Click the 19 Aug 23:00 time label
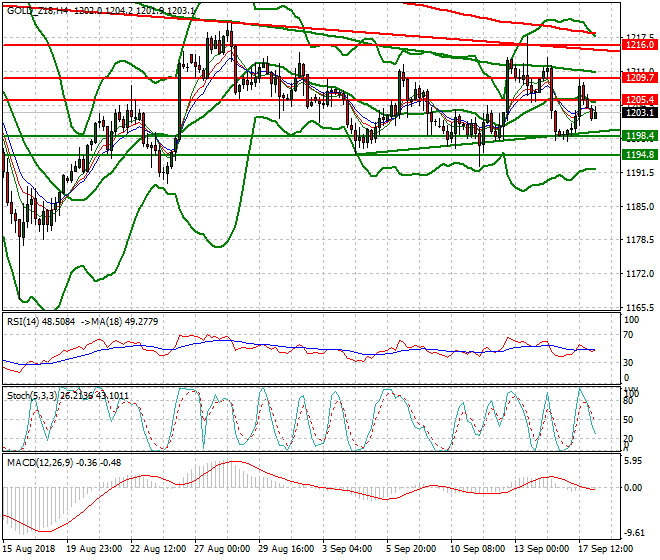The image size is (660, 560). [x=94, y=549]
